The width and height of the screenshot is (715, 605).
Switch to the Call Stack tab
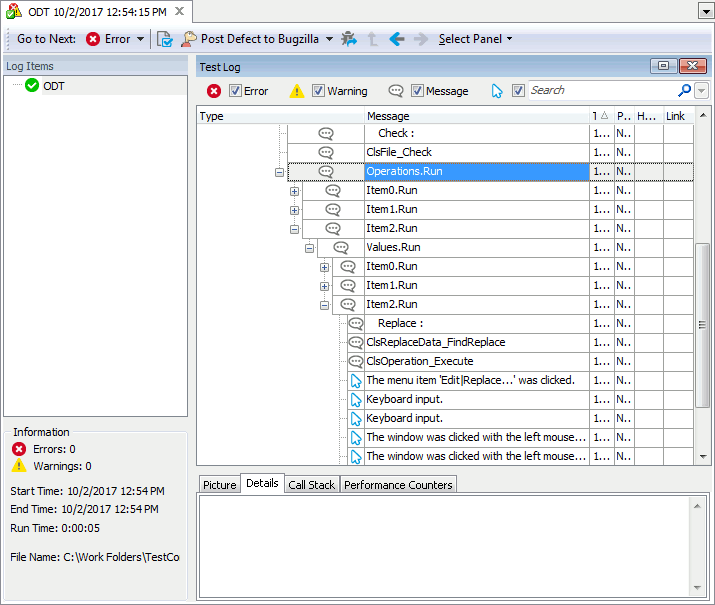click(x=311, y=485)
